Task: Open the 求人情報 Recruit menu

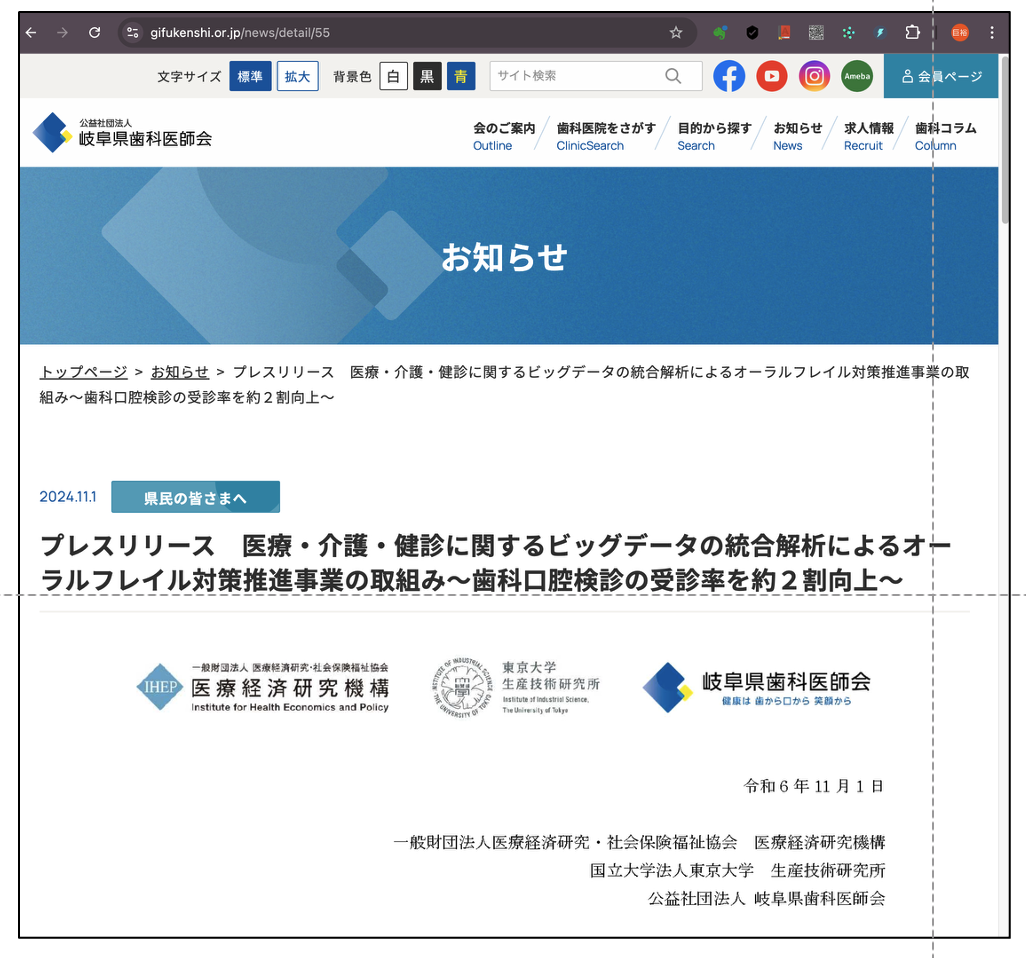Action: 868,136
